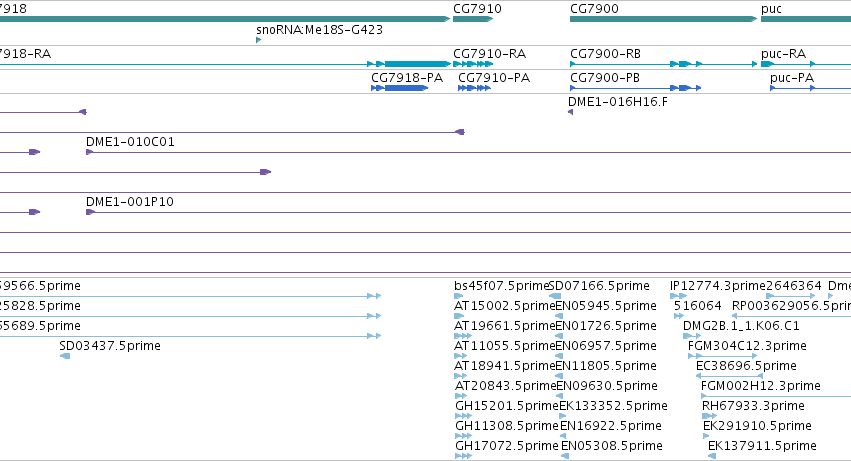Screen dimensions: 851x461
Task: Select the EN05945.5prime EST label
Action: (606, 306)
